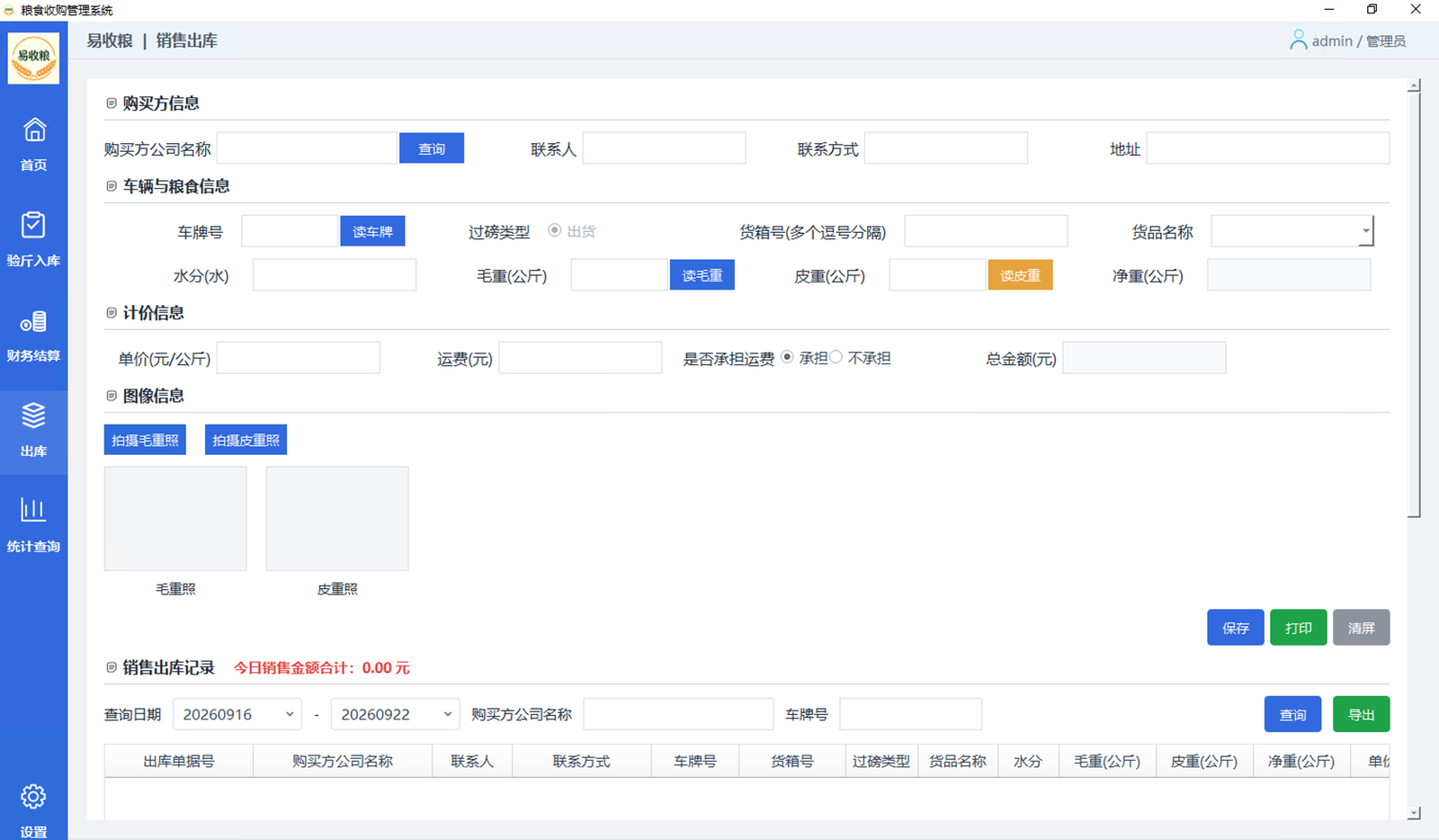This screenshot has width=1439, height=840.
Task: Open the 验斤入库 clipboard icon
Action: pos(33,225)
